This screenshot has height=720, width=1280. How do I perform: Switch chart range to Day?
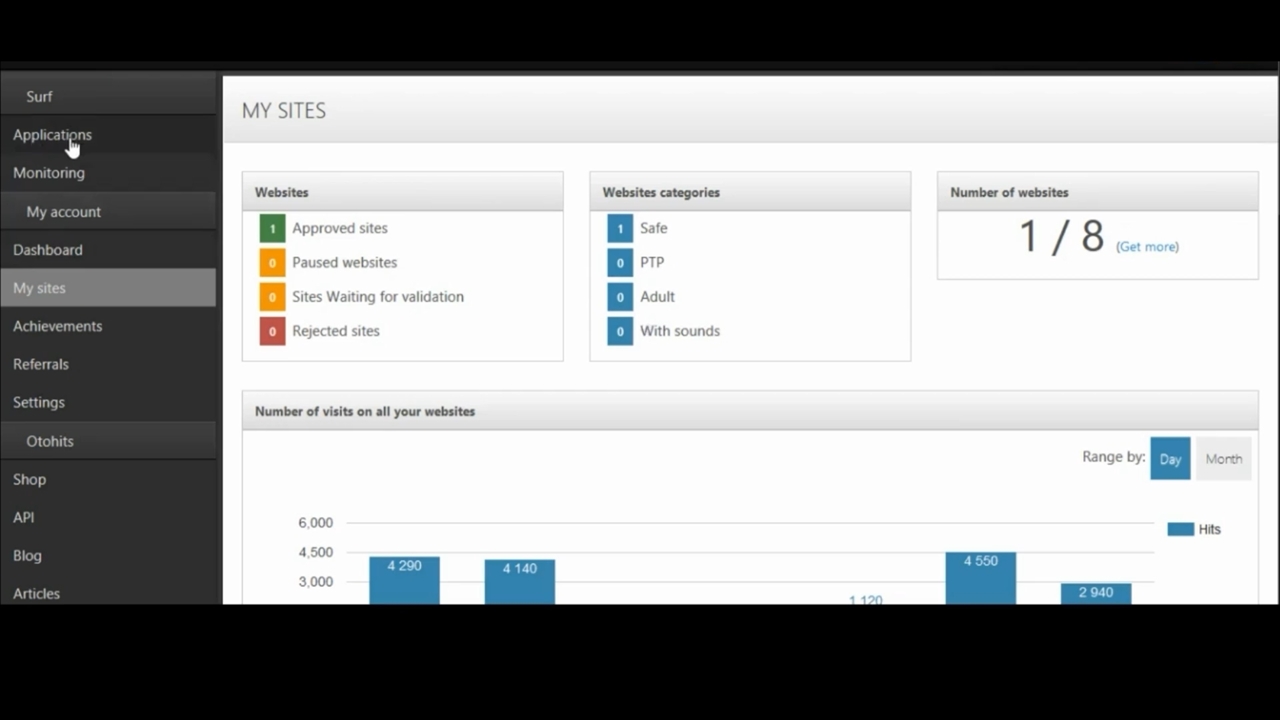(1170, 459)
